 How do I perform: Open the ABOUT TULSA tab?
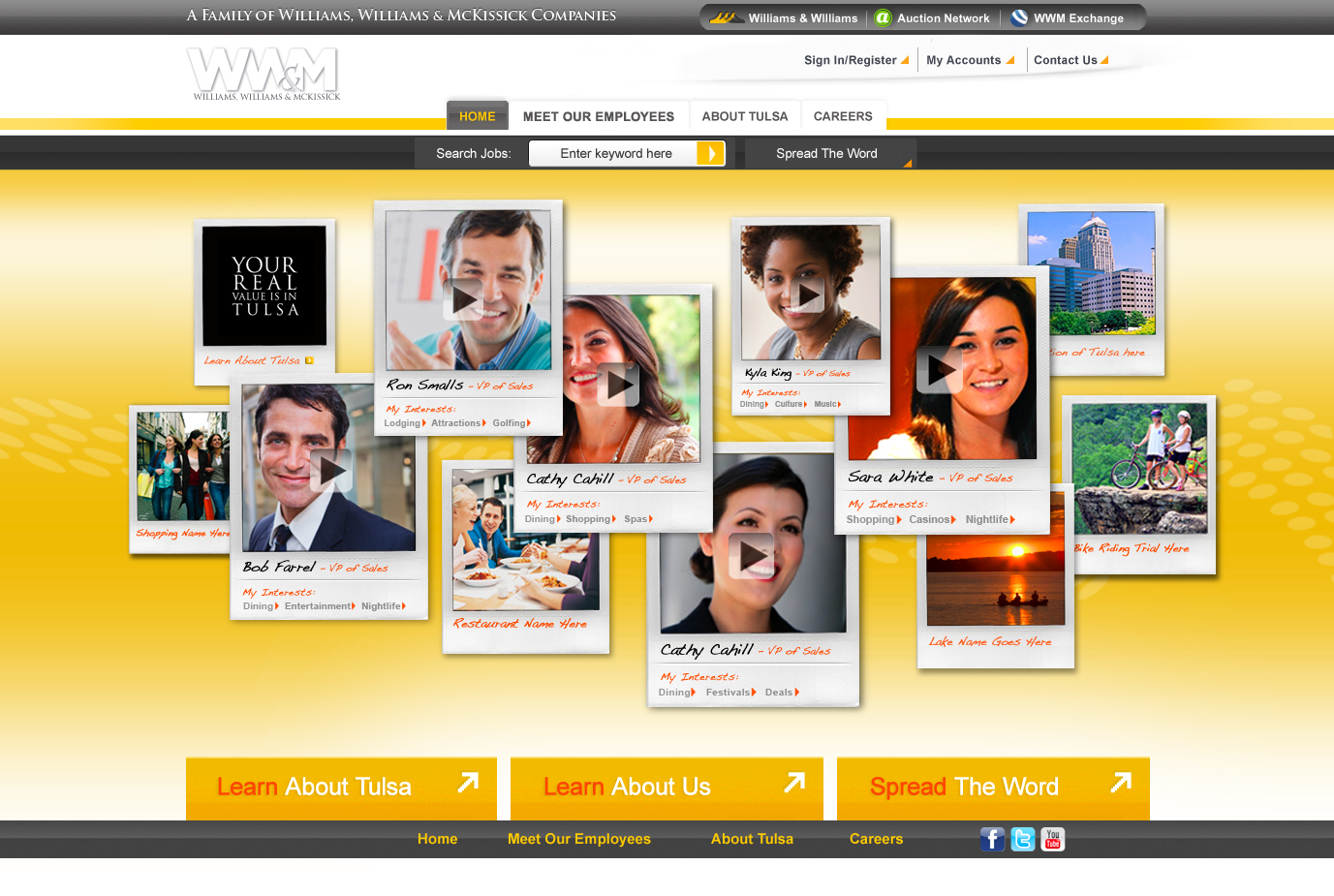pos(745,116)
